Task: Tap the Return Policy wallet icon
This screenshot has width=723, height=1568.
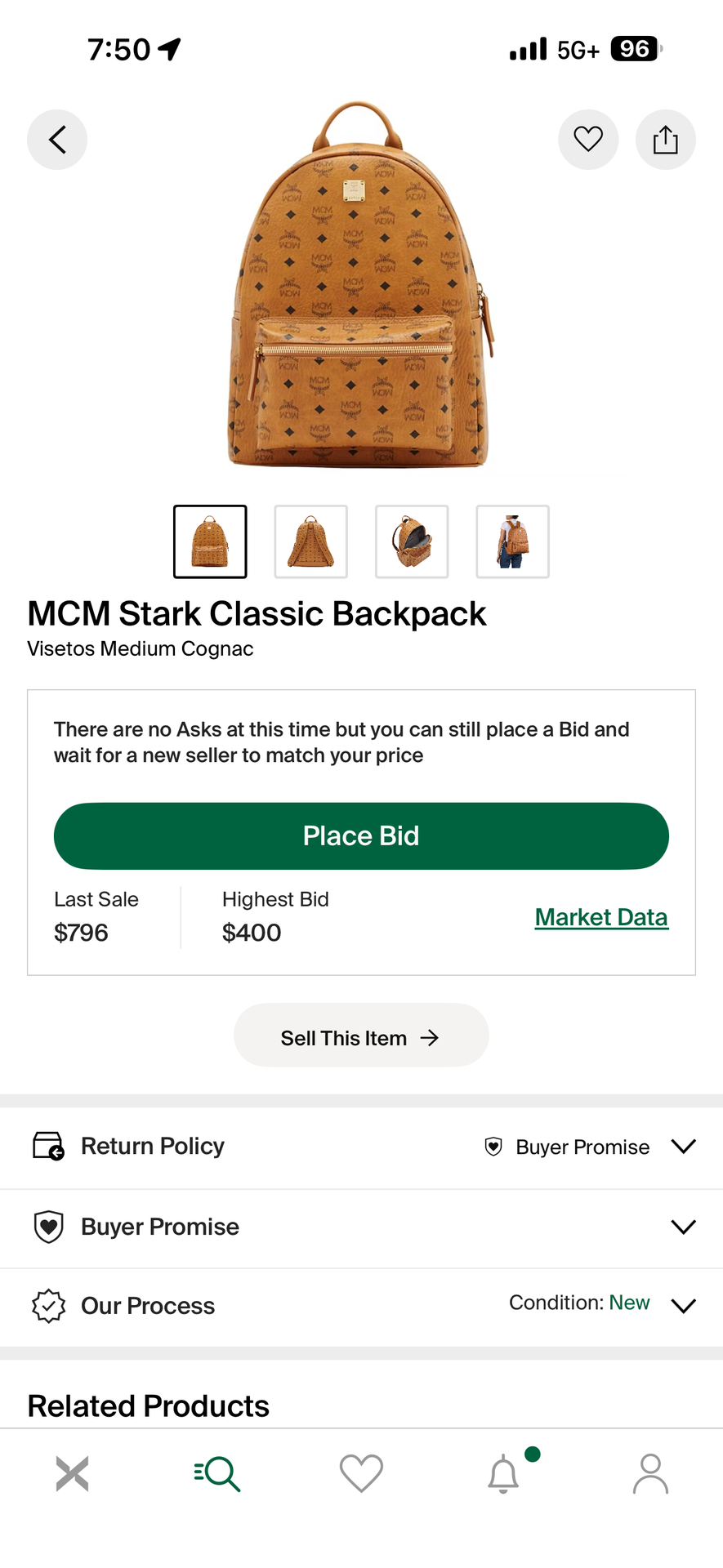Action: pyautogui.click(x=48, y=1146)
